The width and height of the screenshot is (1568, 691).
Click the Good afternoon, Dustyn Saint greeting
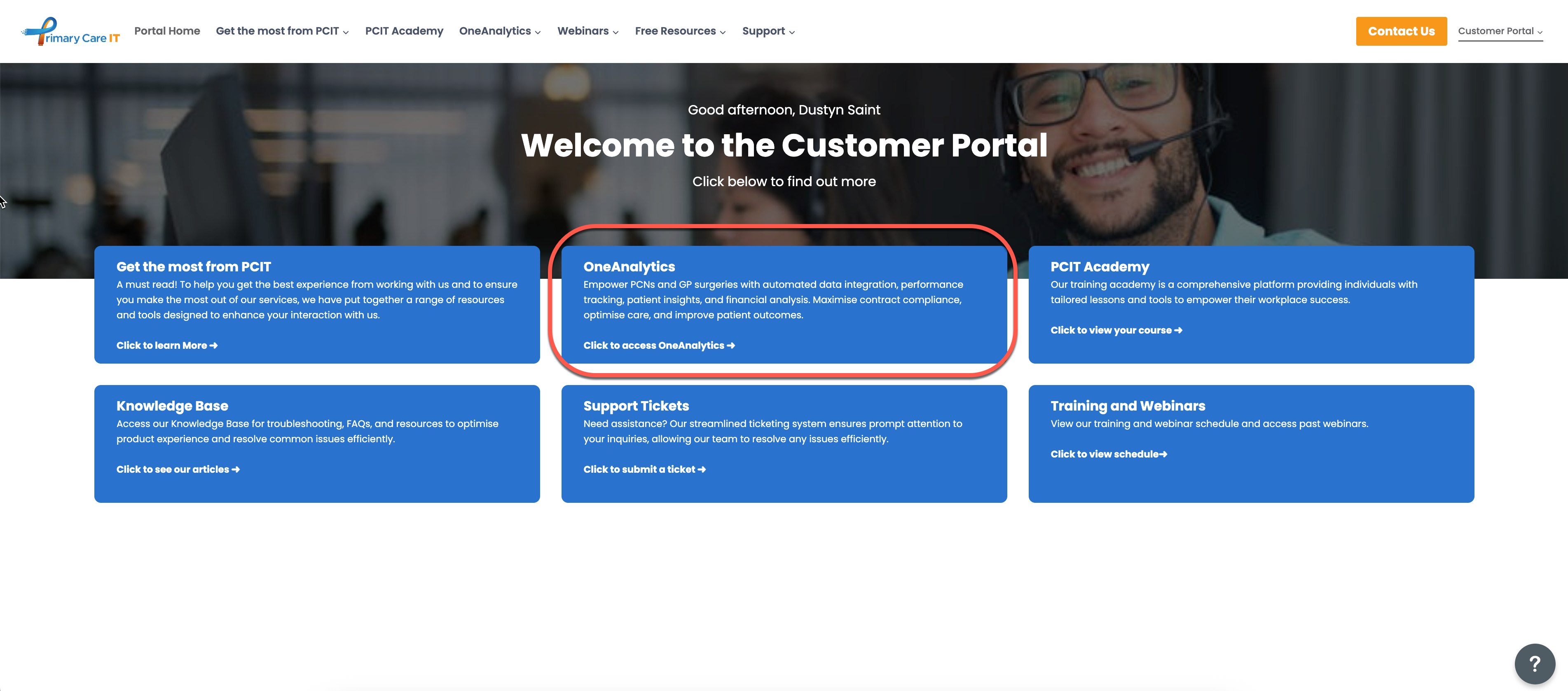[x=784, y=110]
